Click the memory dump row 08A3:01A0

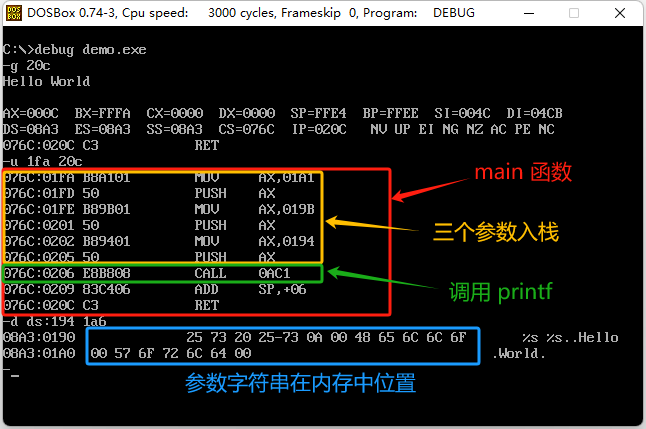click(275, 354)
